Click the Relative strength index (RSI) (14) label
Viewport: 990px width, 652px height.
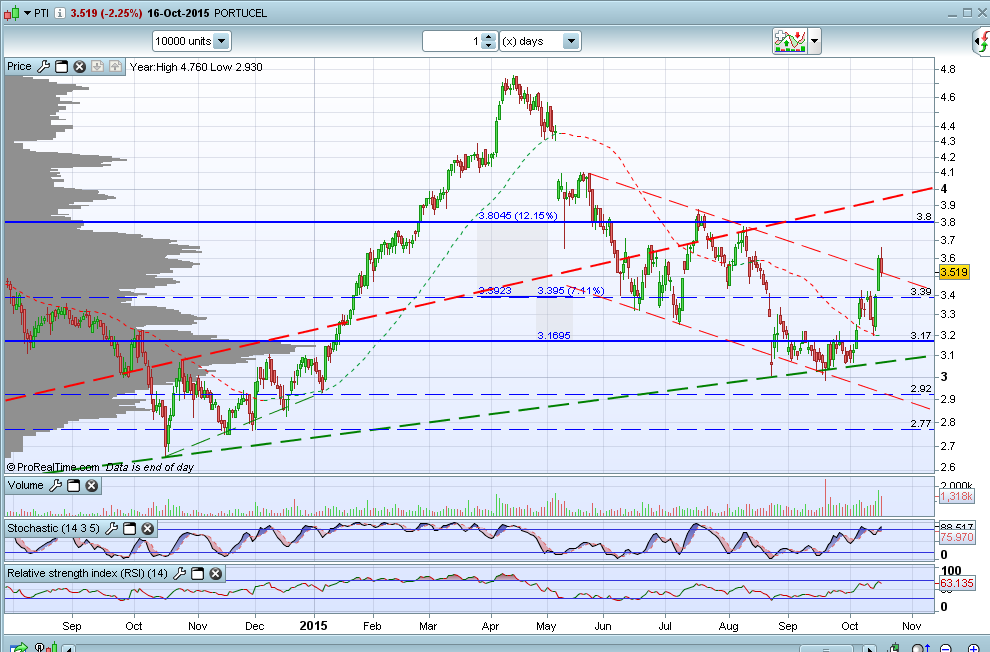coord(87,573)
